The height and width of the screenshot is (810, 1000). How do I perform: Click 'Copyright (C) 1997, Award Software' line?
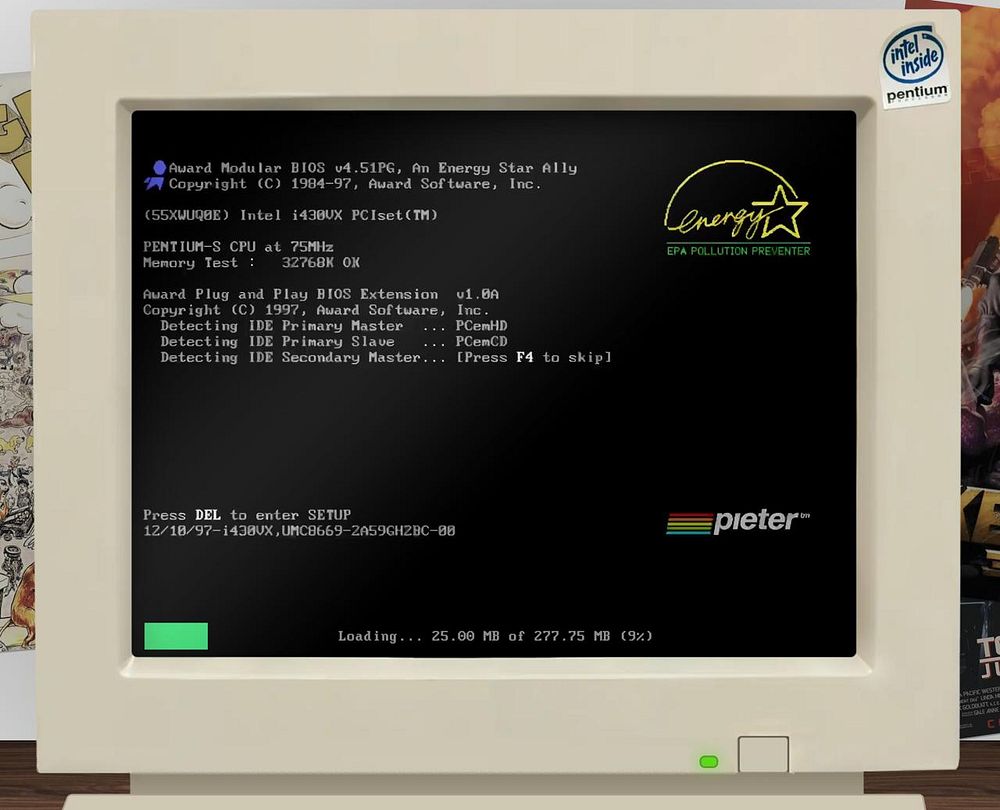[x=316, y=310]
